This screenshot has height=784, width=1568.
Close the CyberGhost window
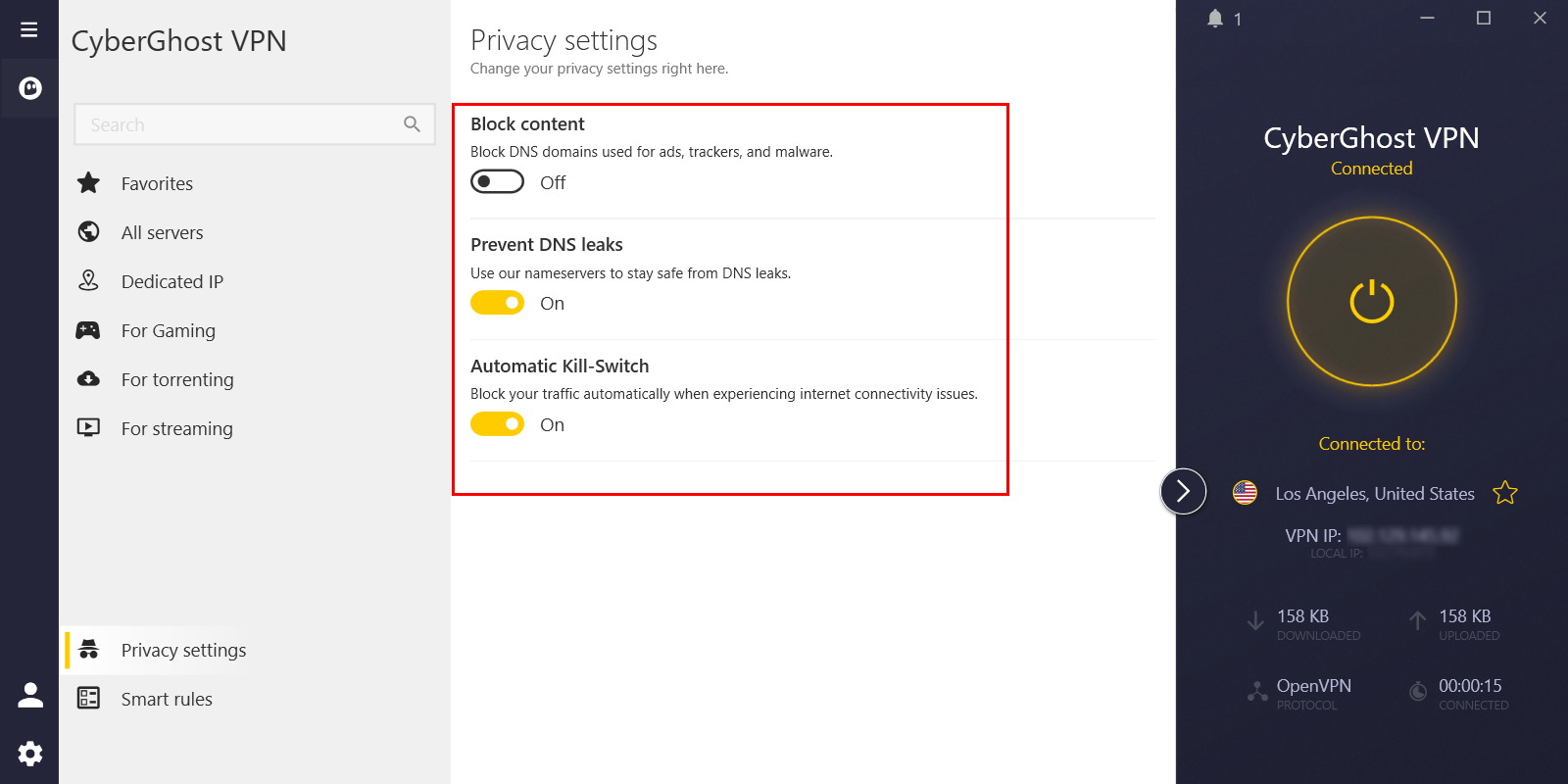click(x=1540, y=18)
